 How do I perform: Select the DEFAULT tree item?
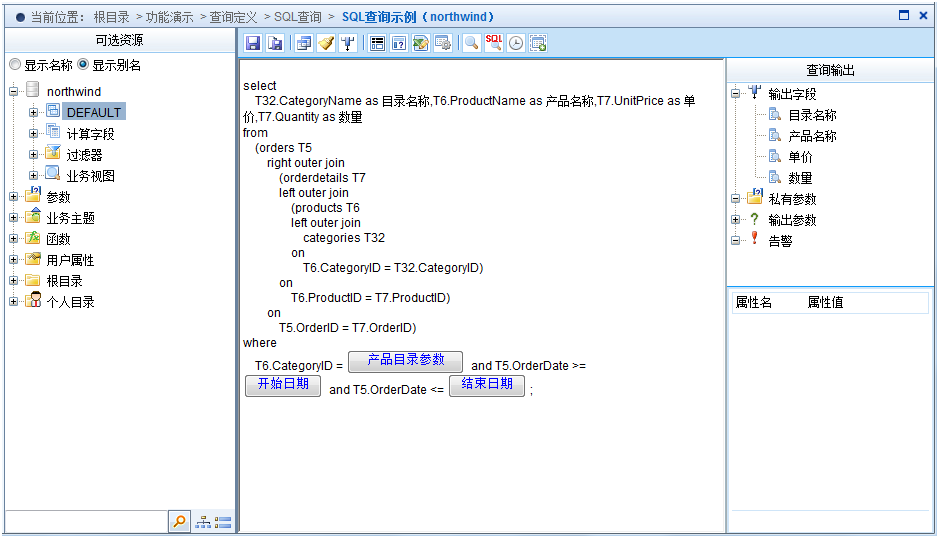pyautogui.click(x=93, y=112)
